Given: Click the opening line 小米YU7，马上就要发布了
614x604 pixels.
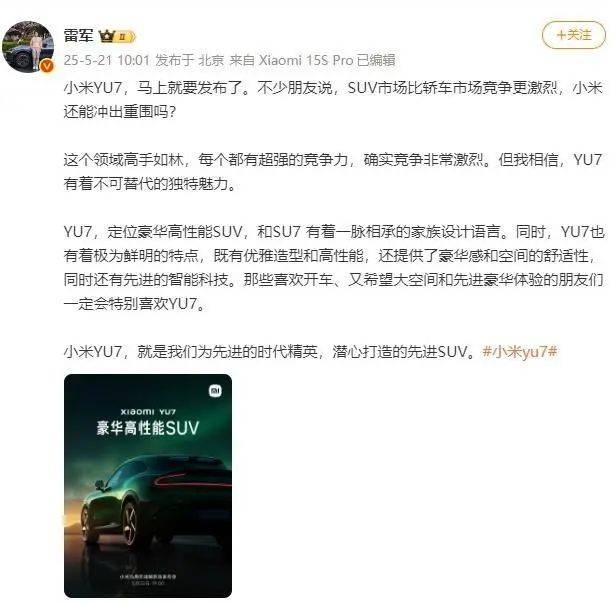Looking at the screenshot, I should 156,88.
